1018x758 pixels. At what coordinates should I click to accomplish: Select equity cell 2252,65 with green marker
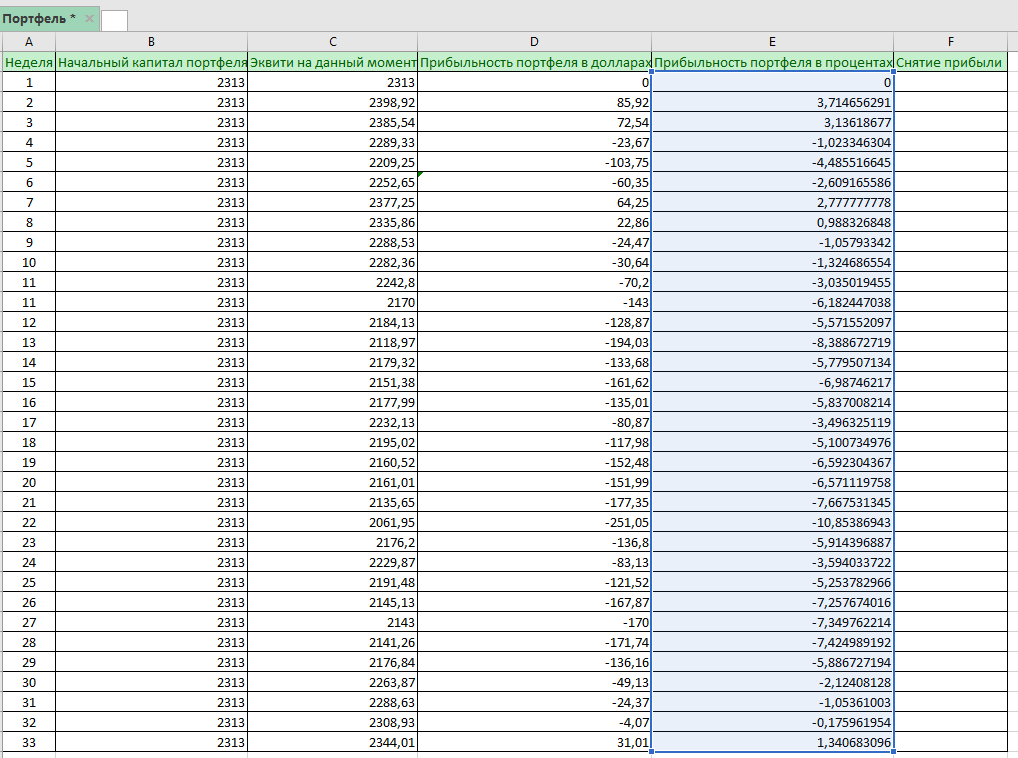pos(332,182)
